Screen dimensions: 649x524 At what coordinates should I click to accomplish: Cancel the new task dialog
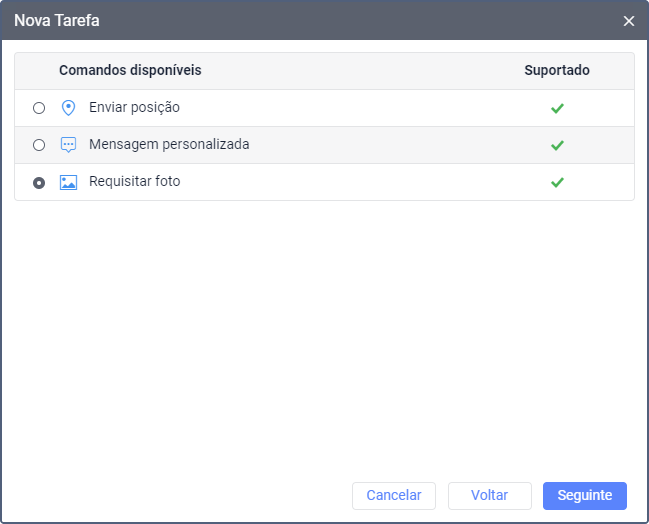[x=394, y=495]
